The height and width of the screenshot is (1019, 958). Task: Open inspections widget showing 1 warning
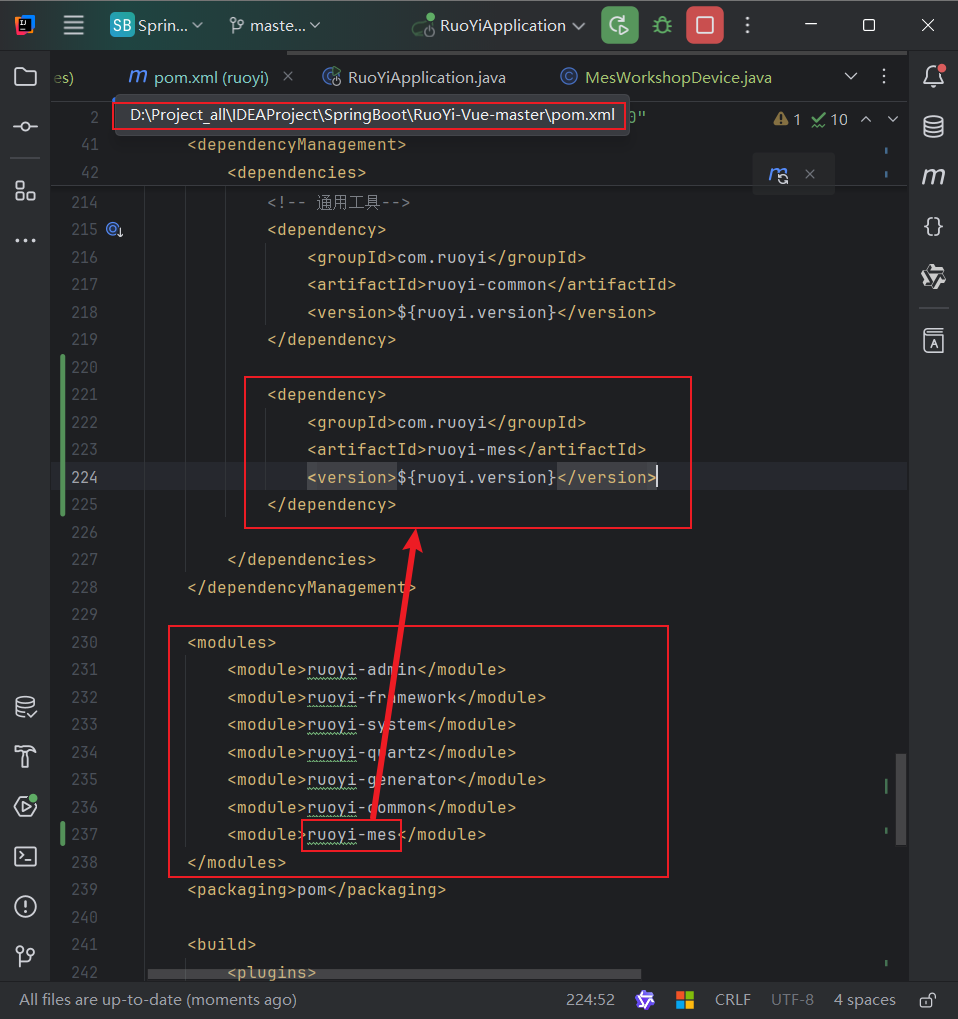tap(787, 120)
